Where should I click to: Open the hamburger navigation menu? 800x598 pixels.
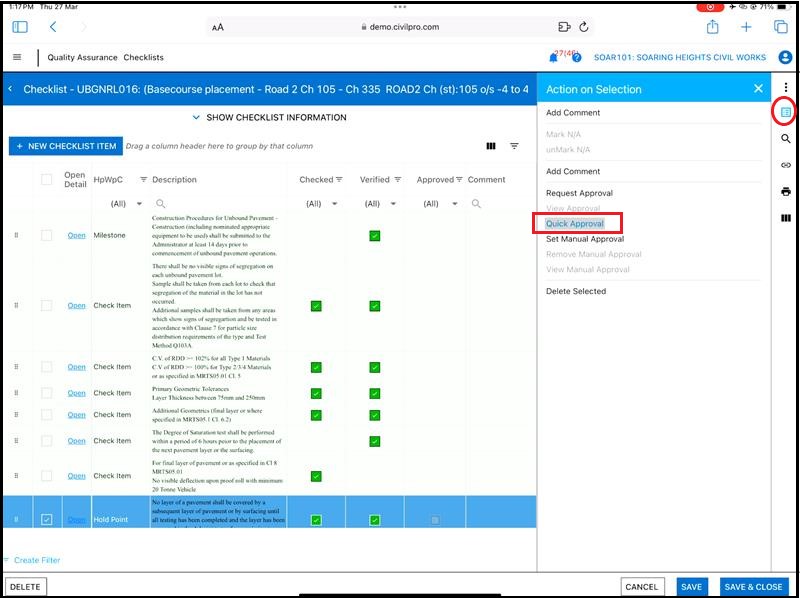[x=17, y=57]
